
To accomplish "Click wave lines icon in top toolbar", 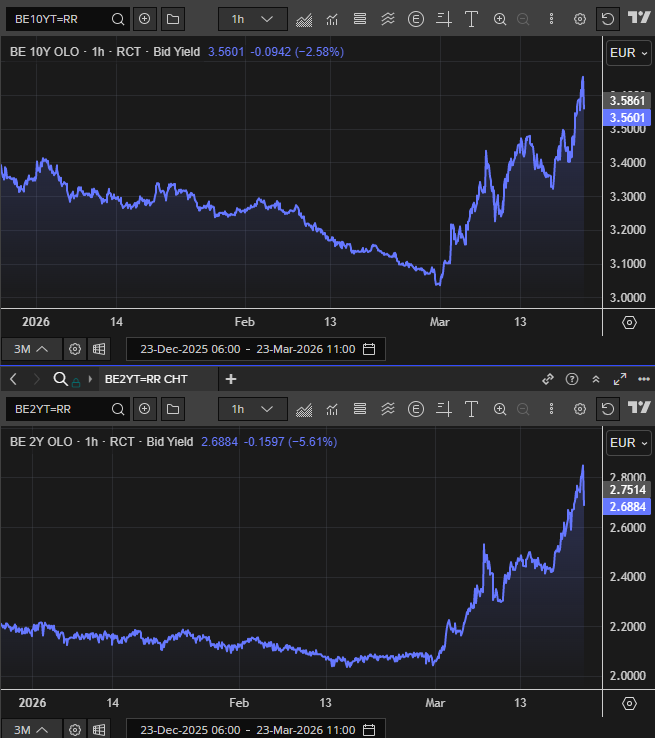I will pos(388,19).
